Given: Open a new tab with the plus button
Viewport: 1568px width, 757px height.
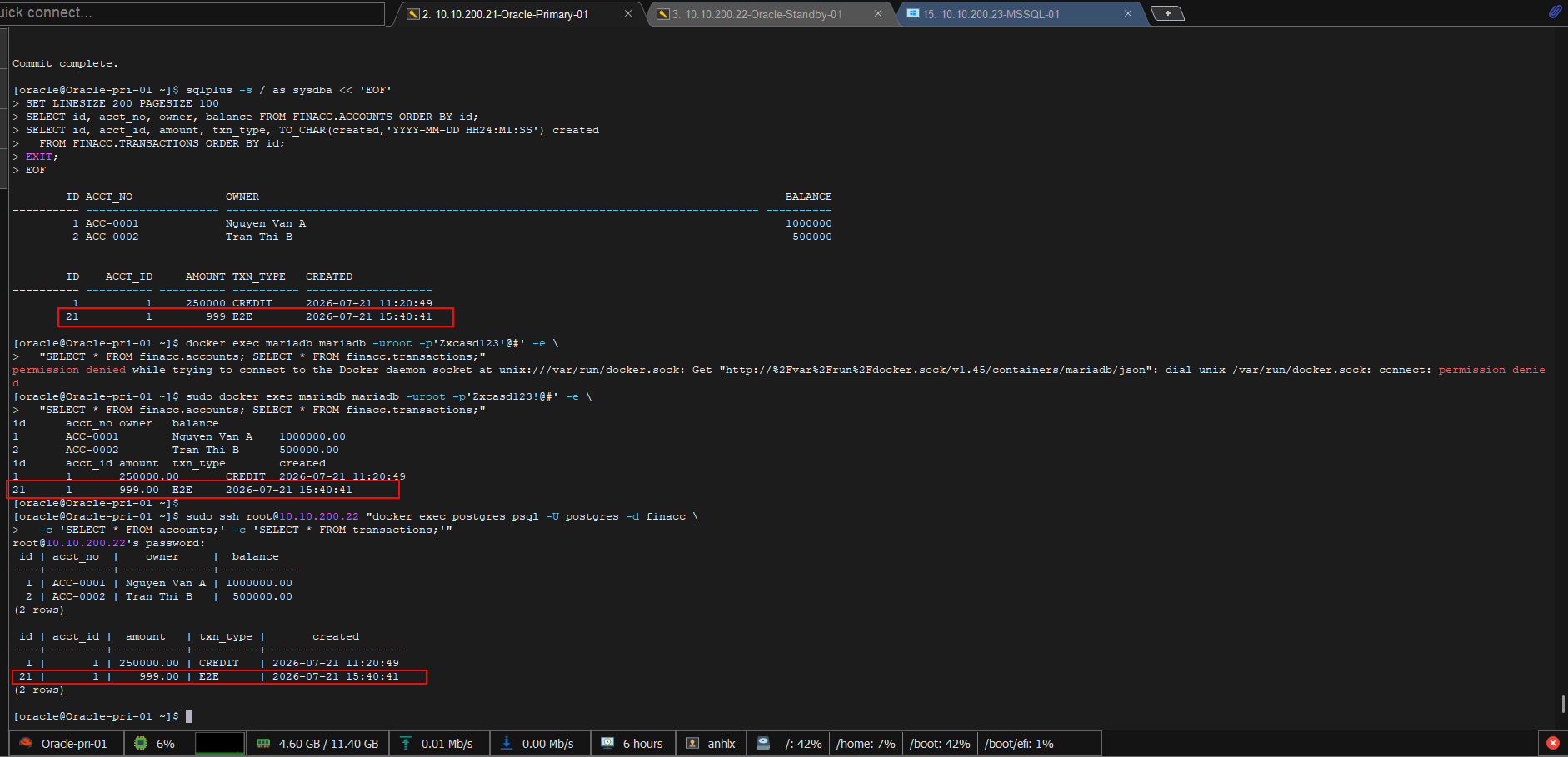Looking at the screenshot, I should pyautogui.click(x=1167, y=13).
